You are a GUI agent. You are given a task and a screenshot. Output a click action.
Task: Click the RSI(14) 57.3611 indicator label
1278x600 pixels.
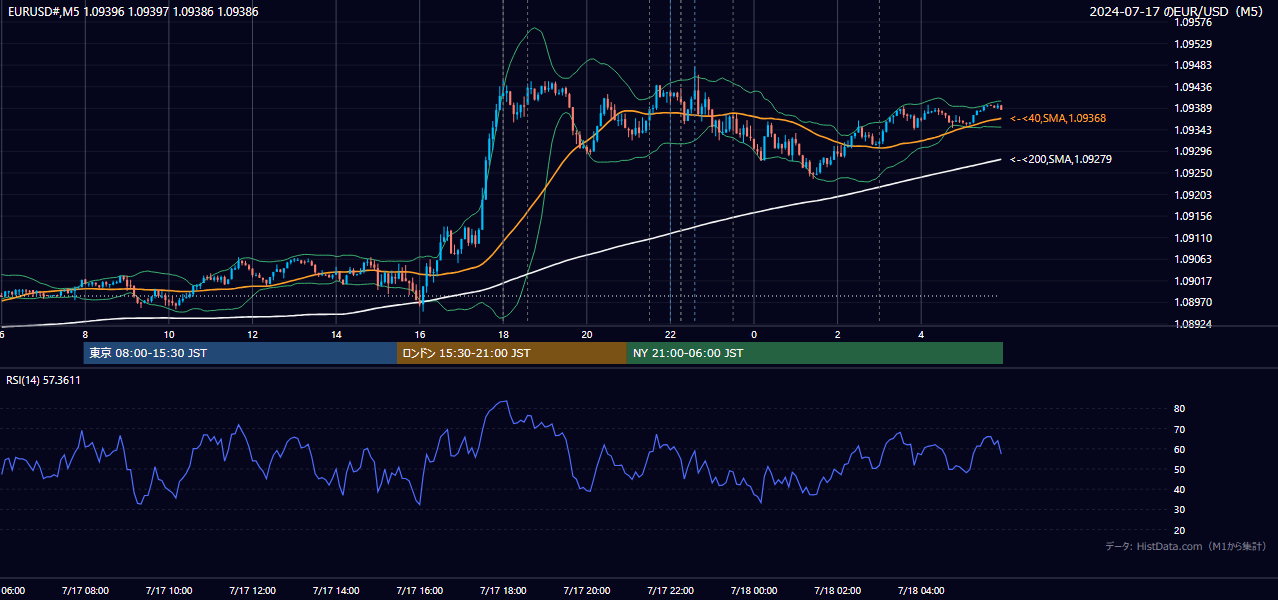click(x=43, y=380)
